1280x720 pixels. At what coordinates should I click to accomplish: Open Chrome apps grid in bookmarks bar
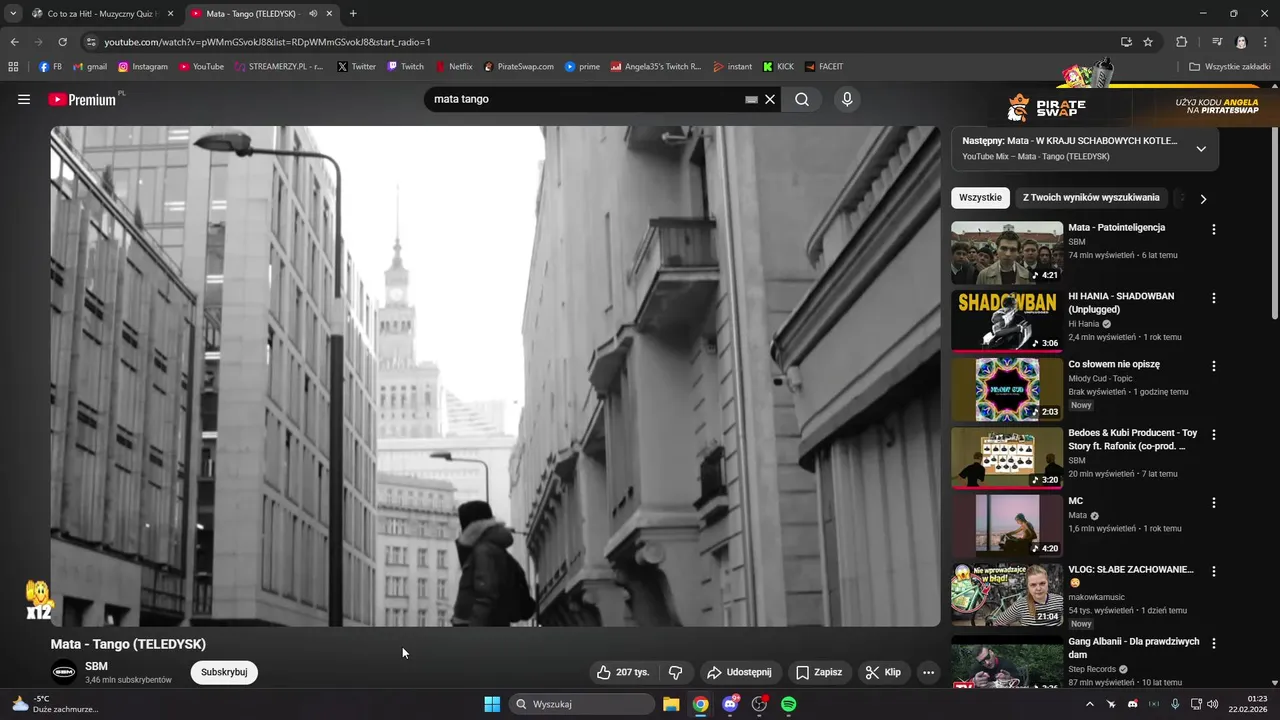pyautogui.click(x=13, y=67)
